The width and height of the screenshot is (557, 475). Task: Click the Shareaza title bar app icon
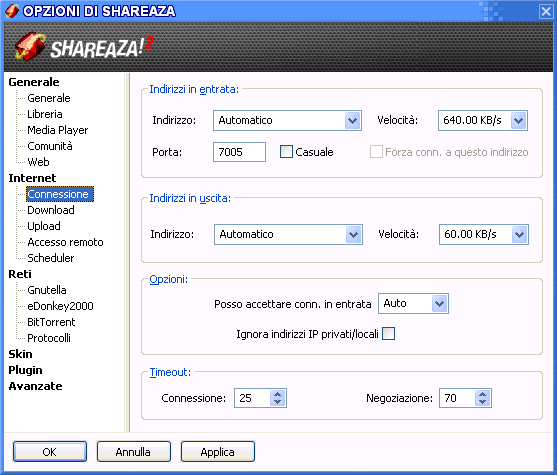(12, 11)
